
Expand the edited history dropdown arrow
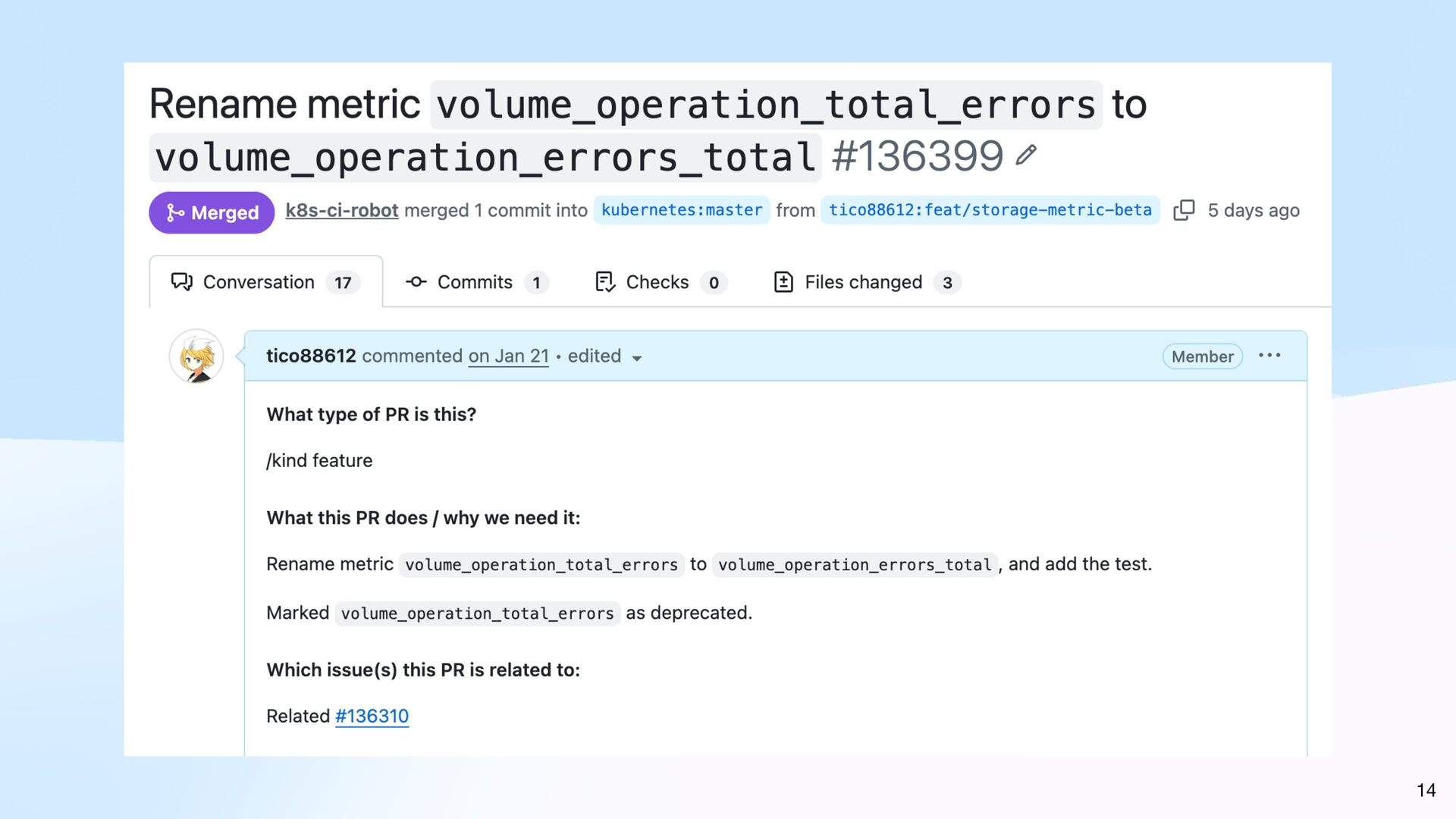(637, 358)
